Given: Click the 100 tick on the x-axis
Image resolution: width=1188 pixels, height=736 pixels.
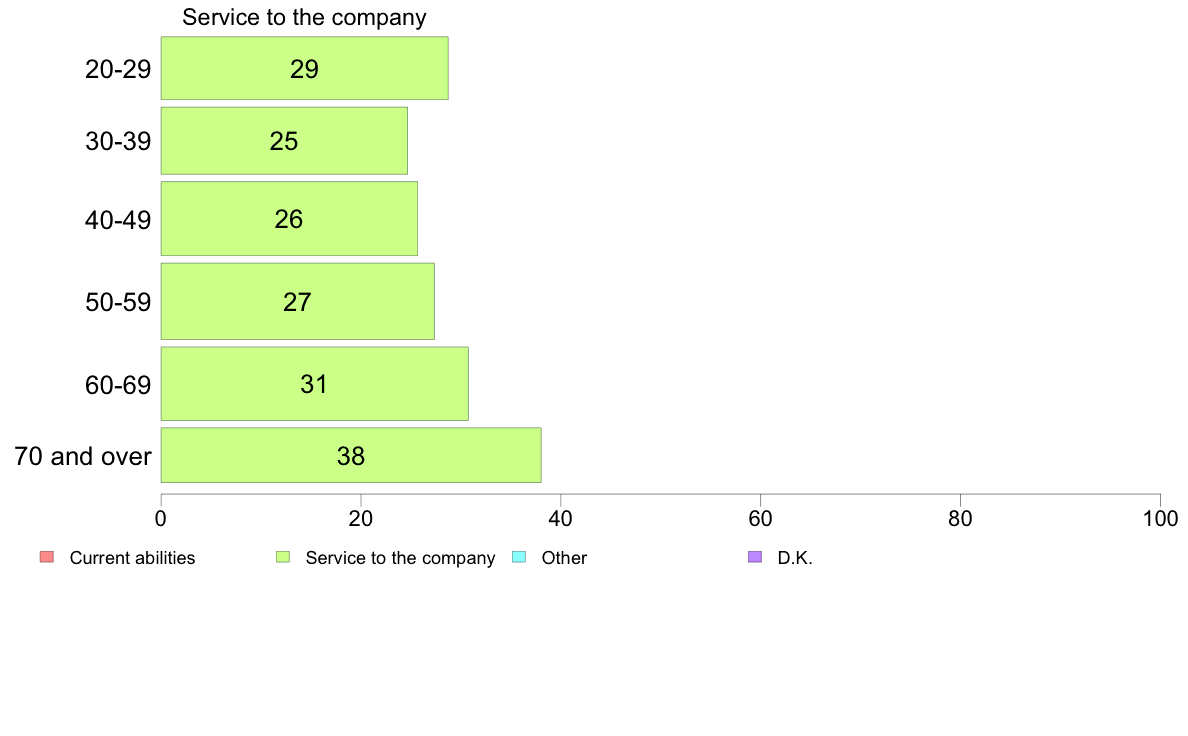Looking at the screenshot, I should click(x=1160, y=518).
